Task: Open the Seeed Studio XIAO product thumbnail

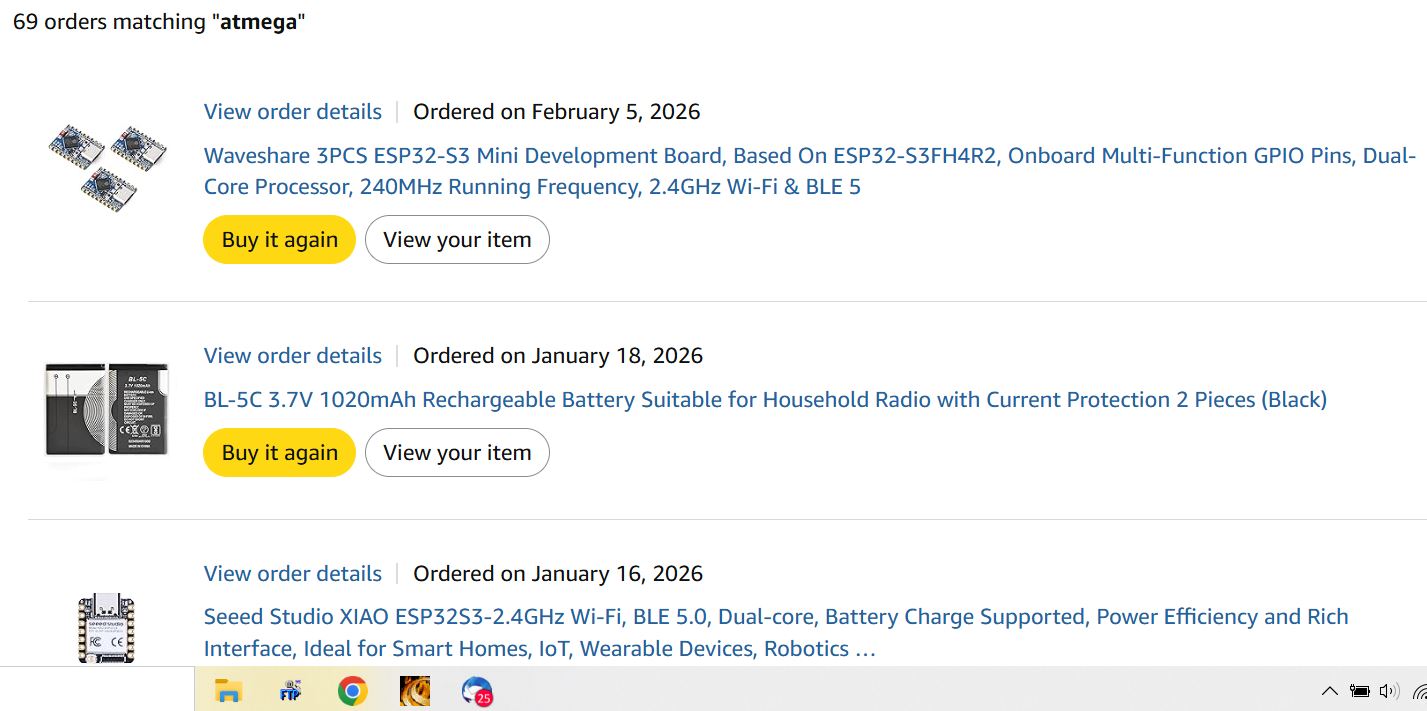Action: pyautogui.click(x=107, y=627)
